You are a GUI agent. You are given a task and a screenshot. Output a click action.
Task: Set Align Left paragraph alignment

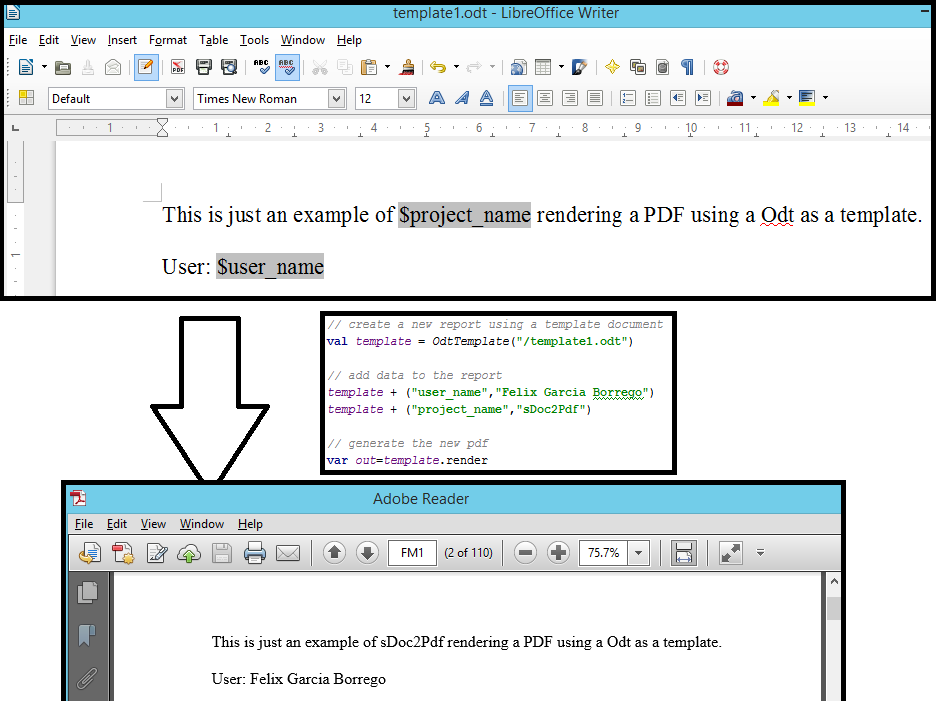(520, 98)
